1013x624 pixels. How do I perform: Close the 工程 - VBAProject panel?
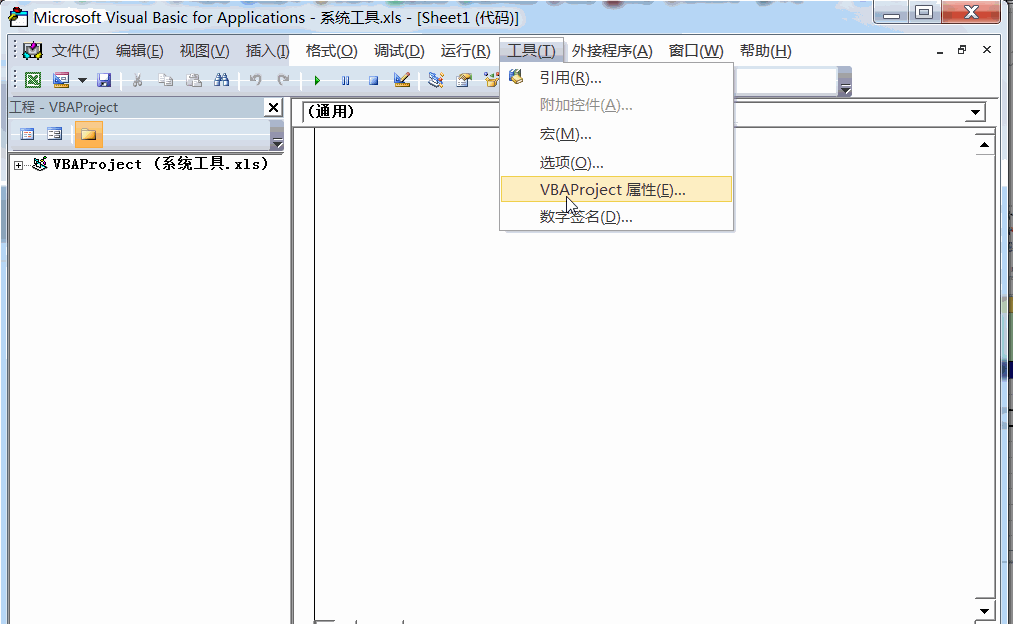[x=273, y=107]
